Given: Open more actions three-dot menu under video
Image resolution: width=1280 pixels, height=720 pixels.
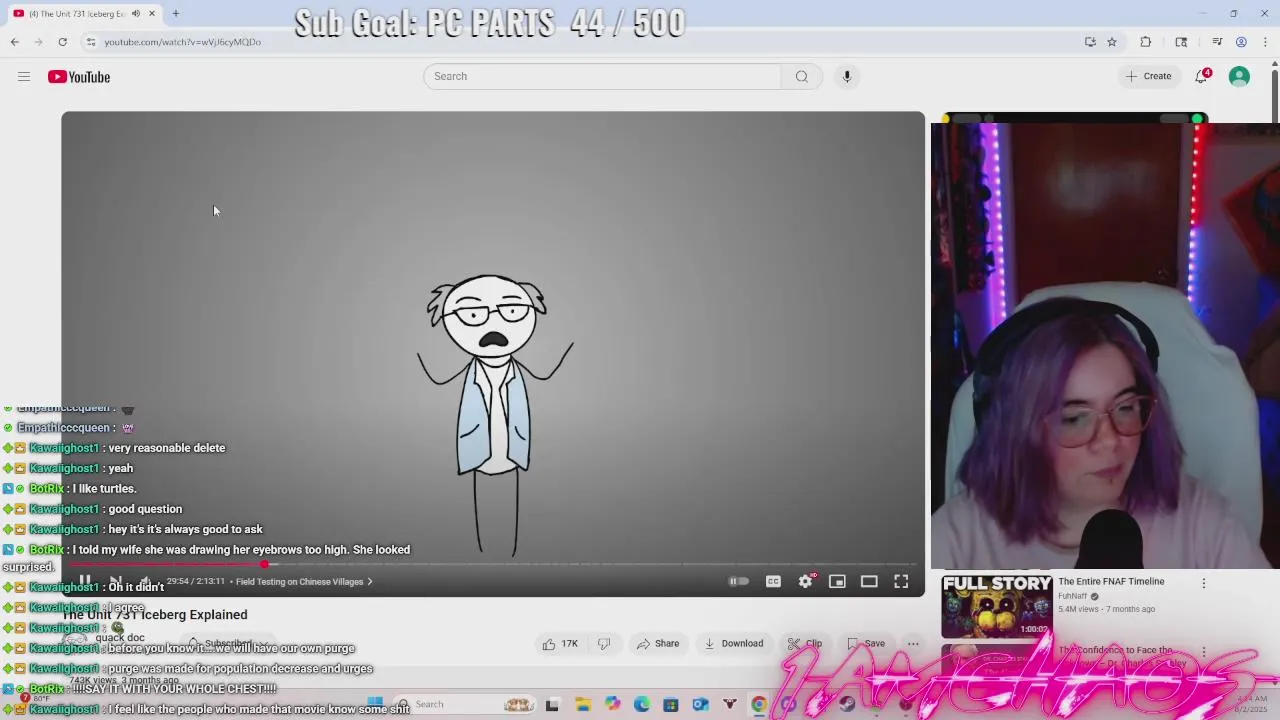Looking at the screenshot, I should [913, 644].
